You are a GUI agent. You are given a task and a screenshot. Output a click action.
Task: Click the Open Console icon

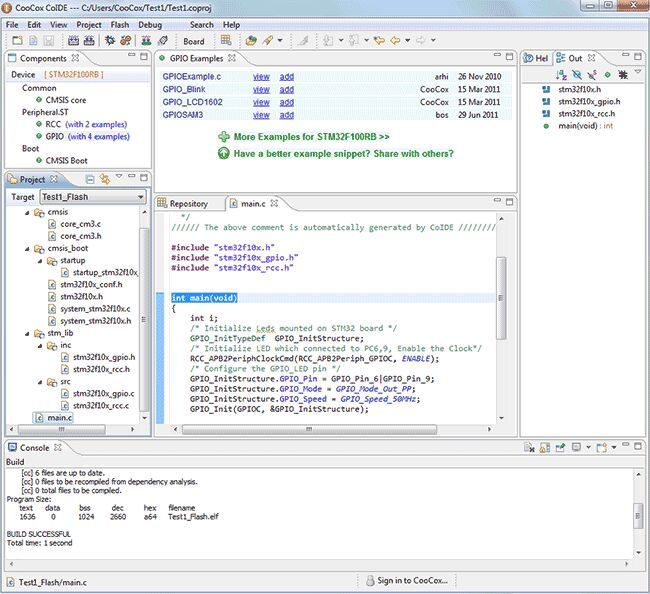tap(601, 447)
